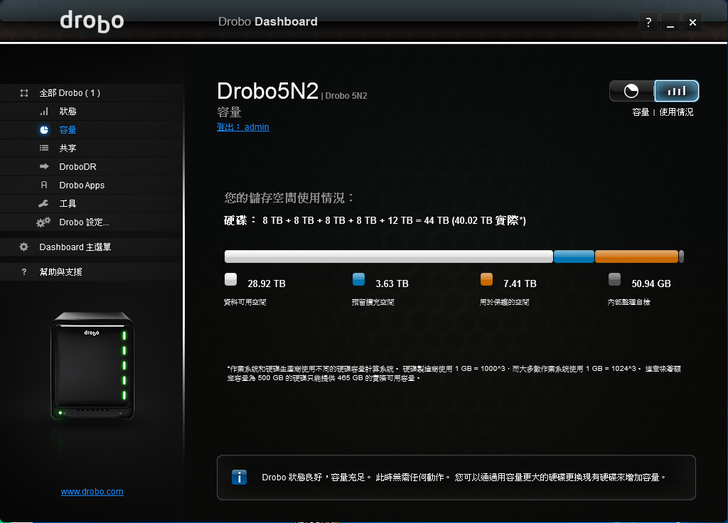Viewport: 728px width, 523px height.
Task: Minimize the Drobo Dashboard window
Action: [x=670, y=22]
